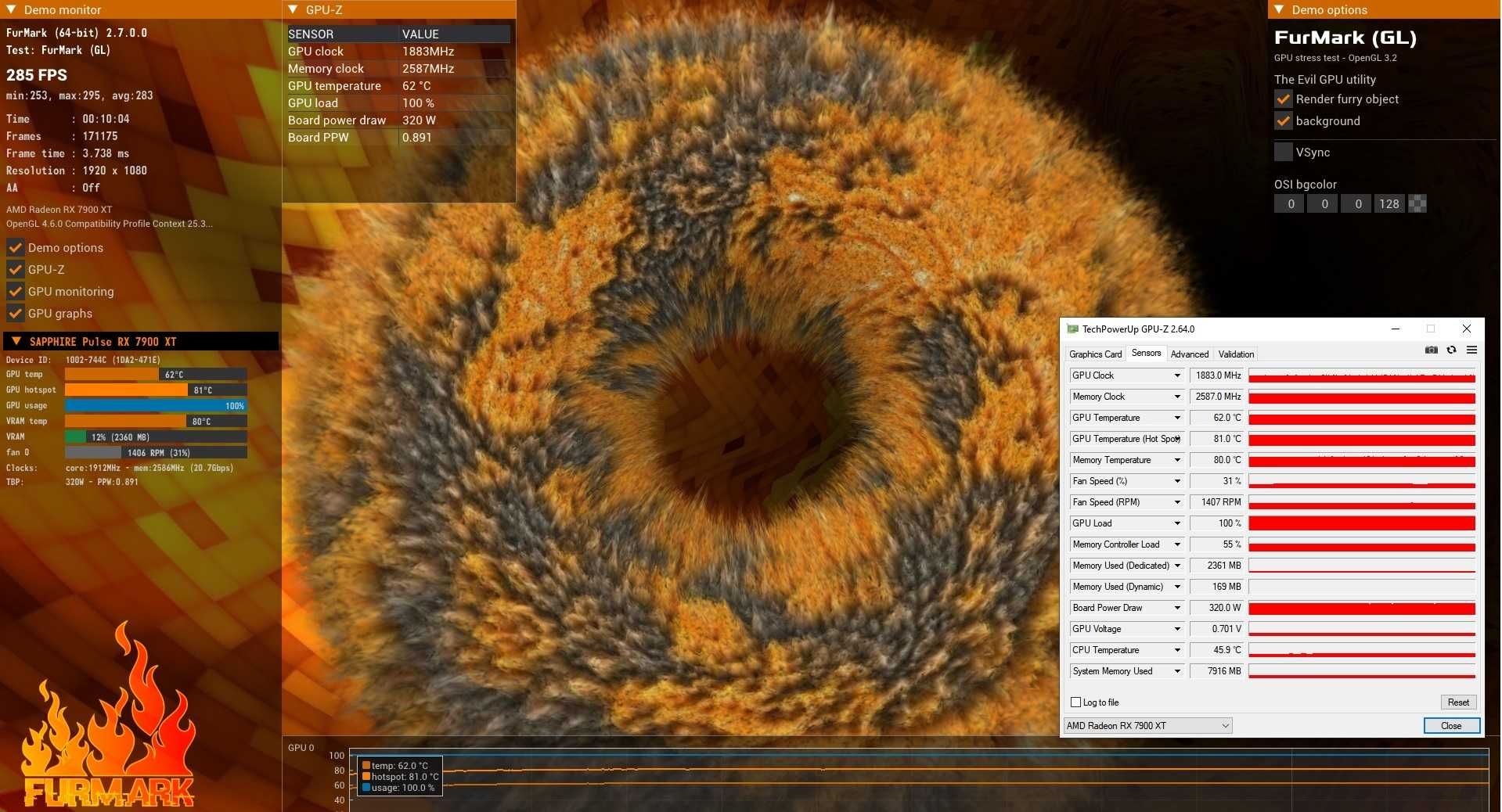This screenshot has width=1502, height=812.
Task: Toggle the GPU-Z checkbox in monitor panel
Action: pos(15,270)
